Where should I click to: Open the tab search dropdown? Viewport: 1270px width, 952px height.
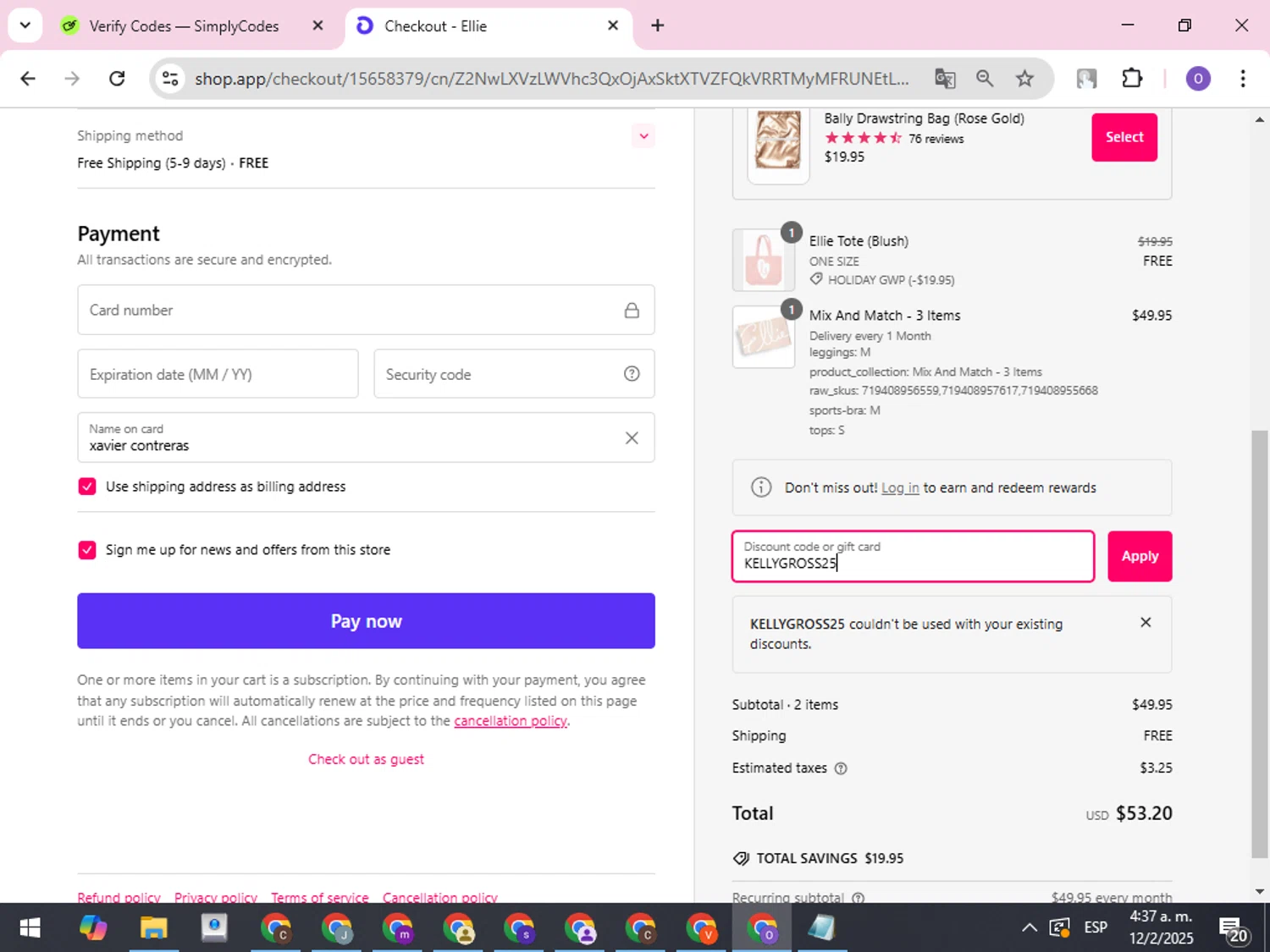pos(25,25)
